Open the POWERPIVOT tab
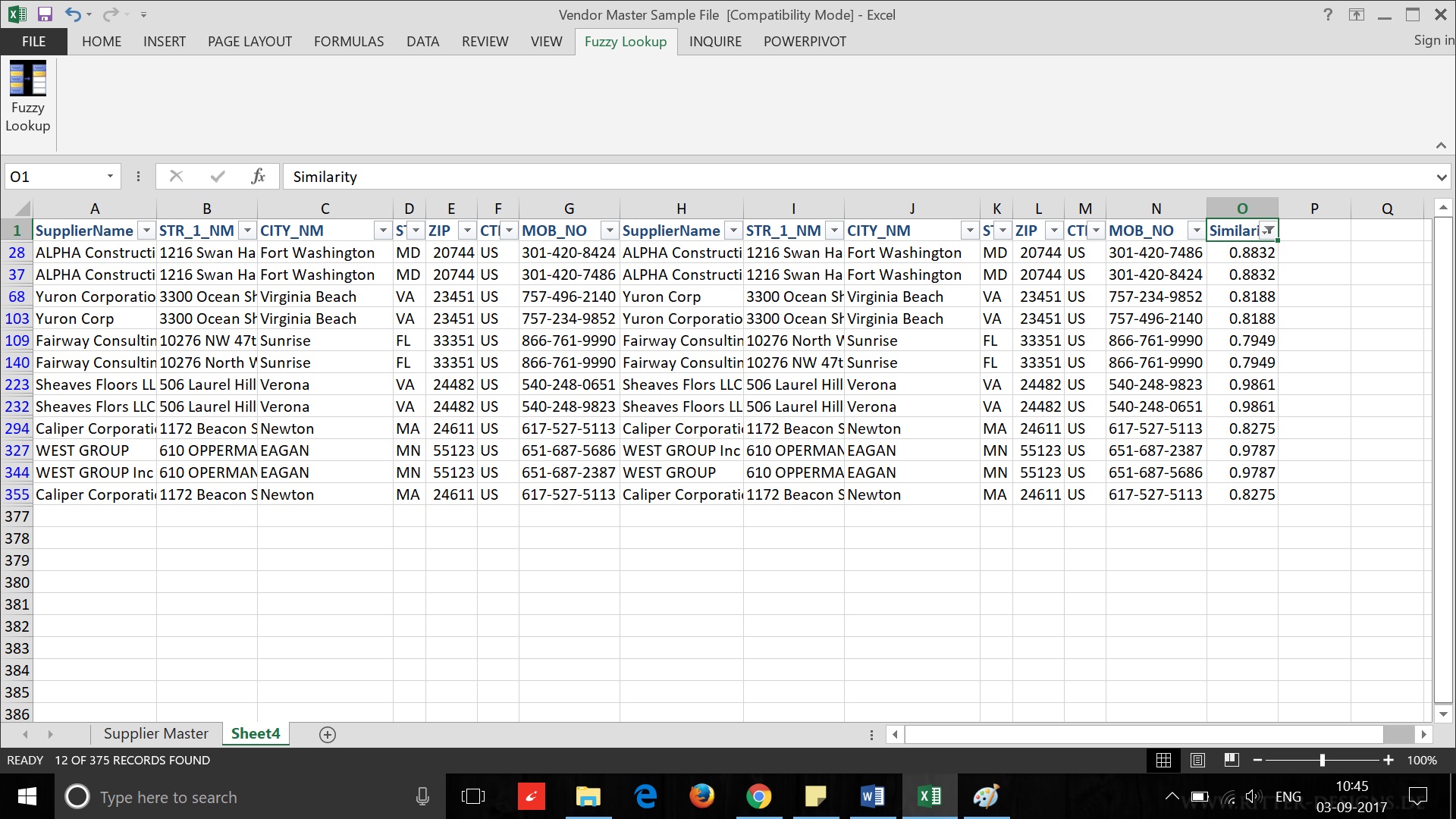 coord(805,42)
